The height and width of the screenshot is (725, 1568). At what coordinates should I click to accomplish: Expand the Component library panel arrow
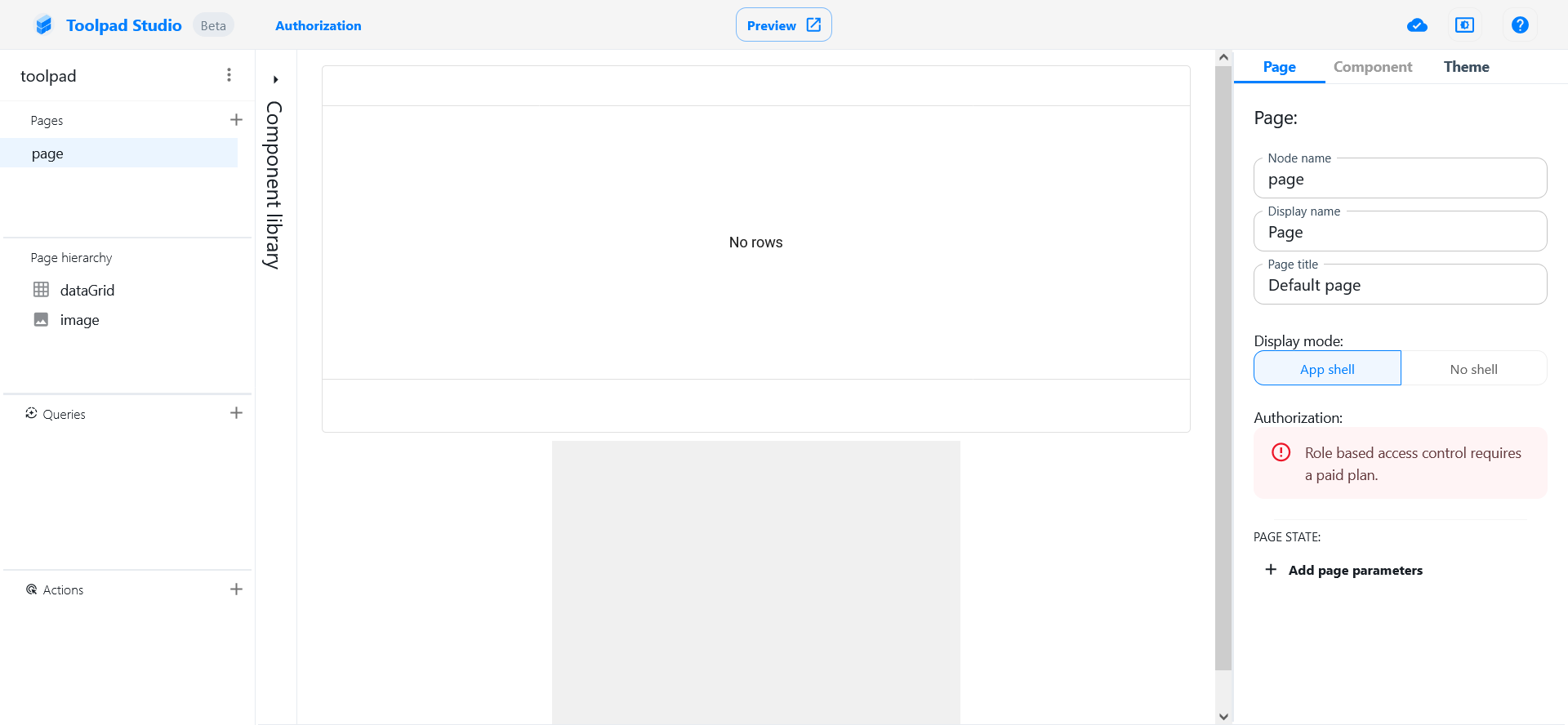(276, 79)
